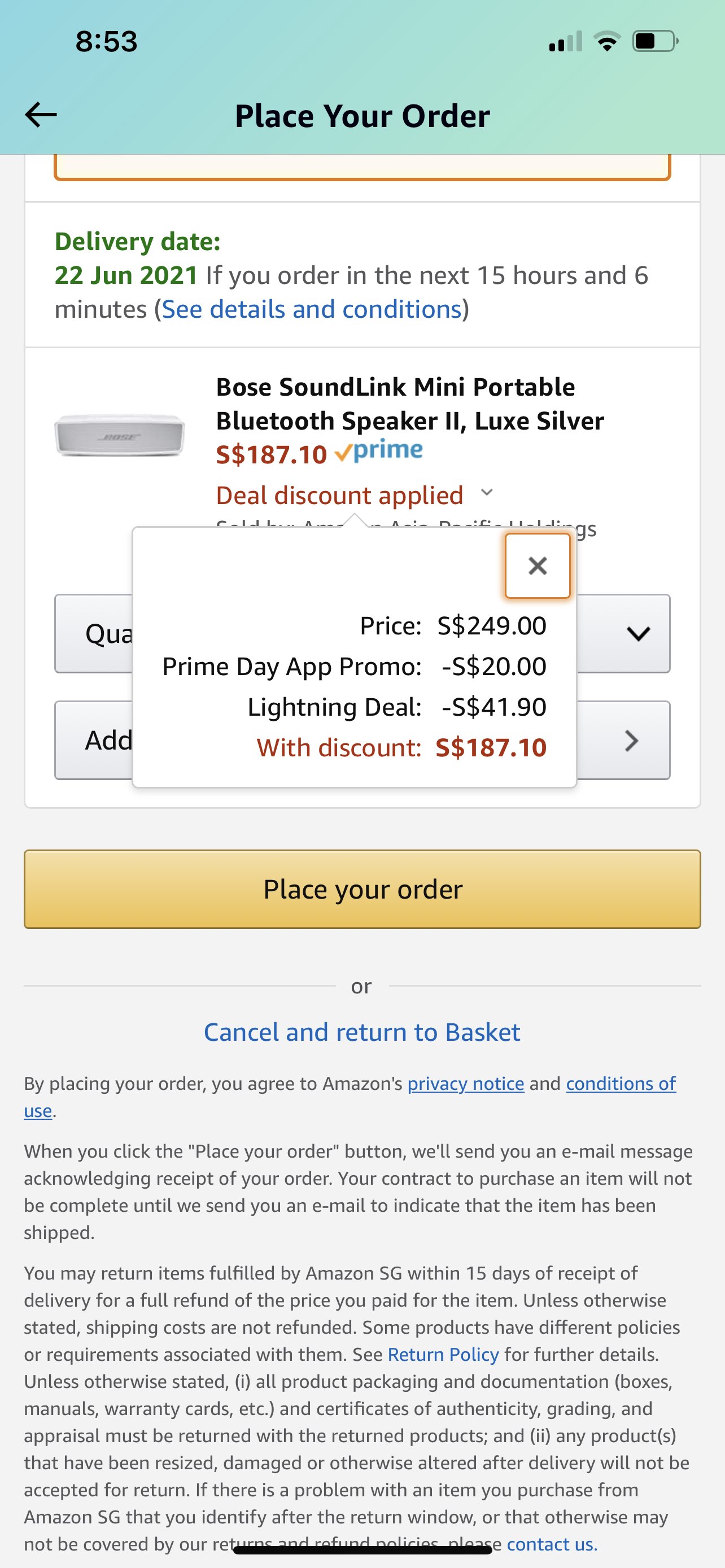Viewport: 725px width, 1568px height.
Task: Tap the Wi-Fi status icon
Action: (607, 42)
